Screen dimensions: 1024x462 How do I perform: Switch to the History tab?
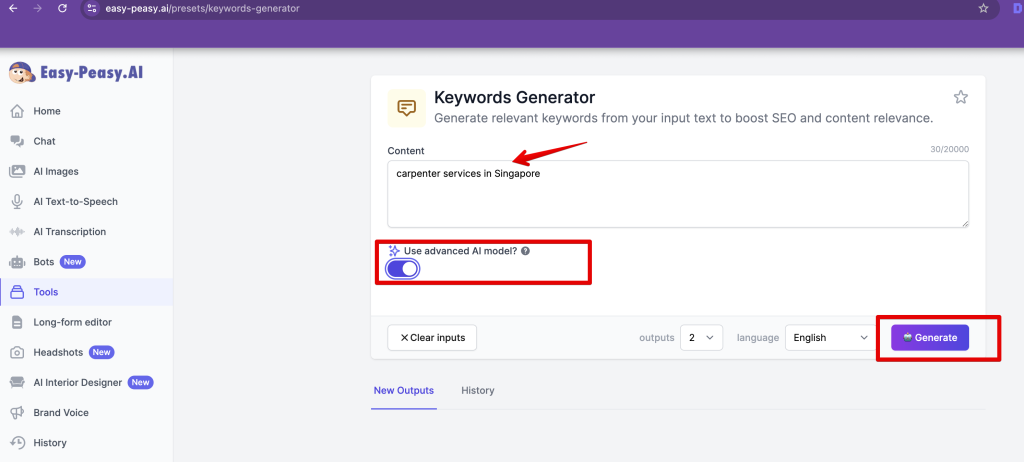coord(477,390)
